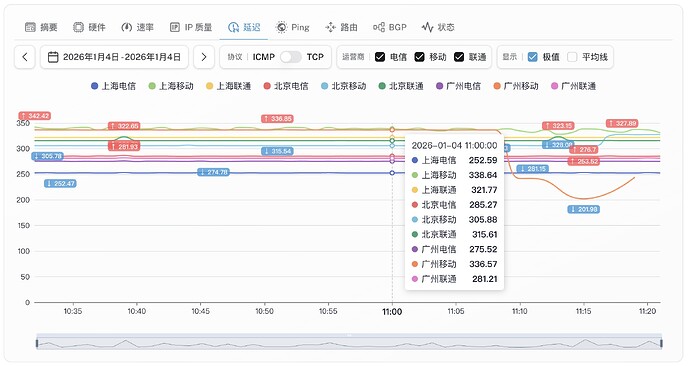Switch to the 路由 routing tab

point(341,27)
